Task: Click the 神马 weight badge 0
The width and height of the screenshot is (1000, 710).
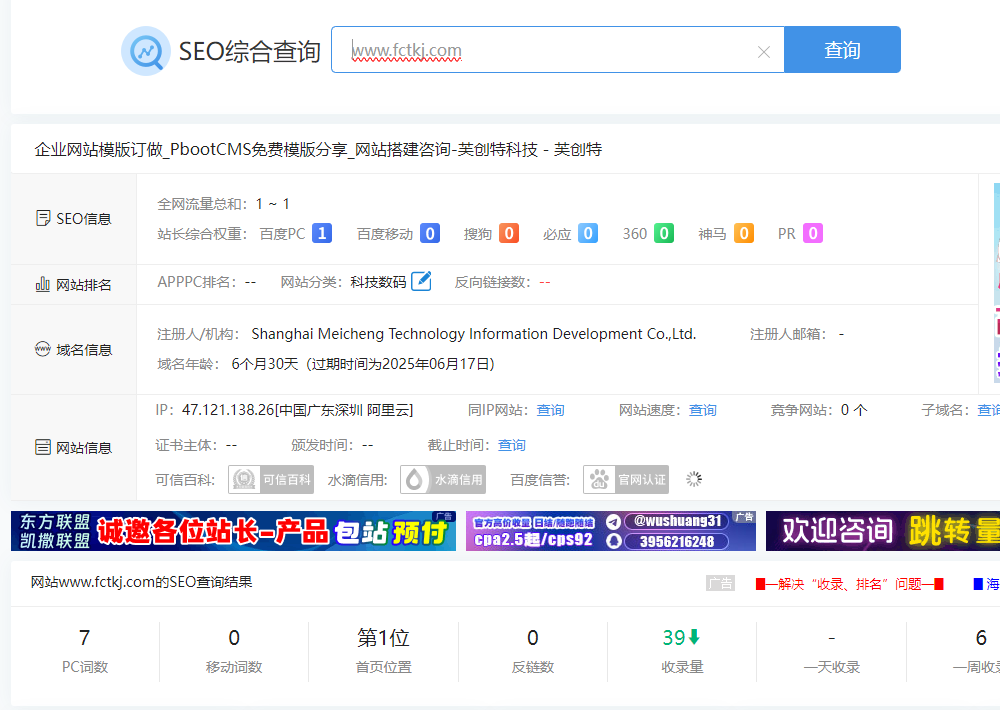Action: [744, 233]
